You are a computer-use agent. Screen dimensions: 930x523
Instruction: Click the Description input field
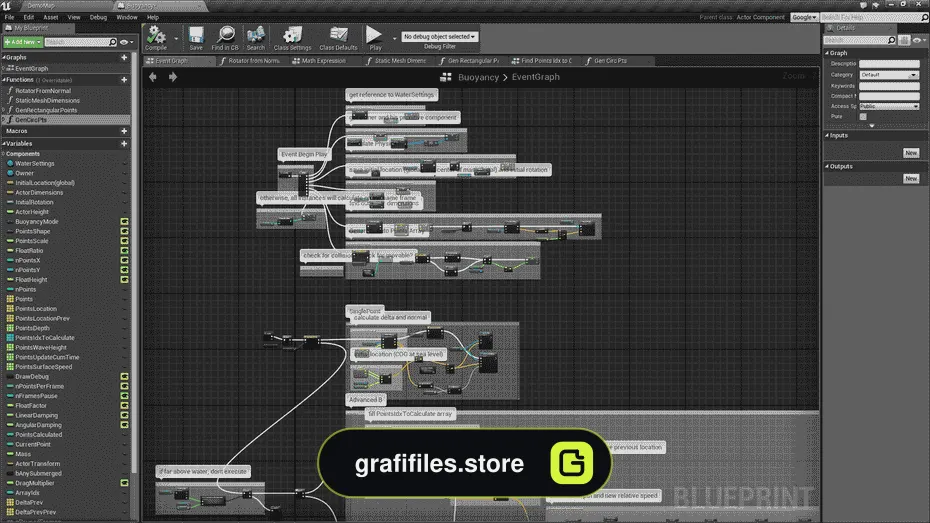pyautogui.click(x=889, y=63)
